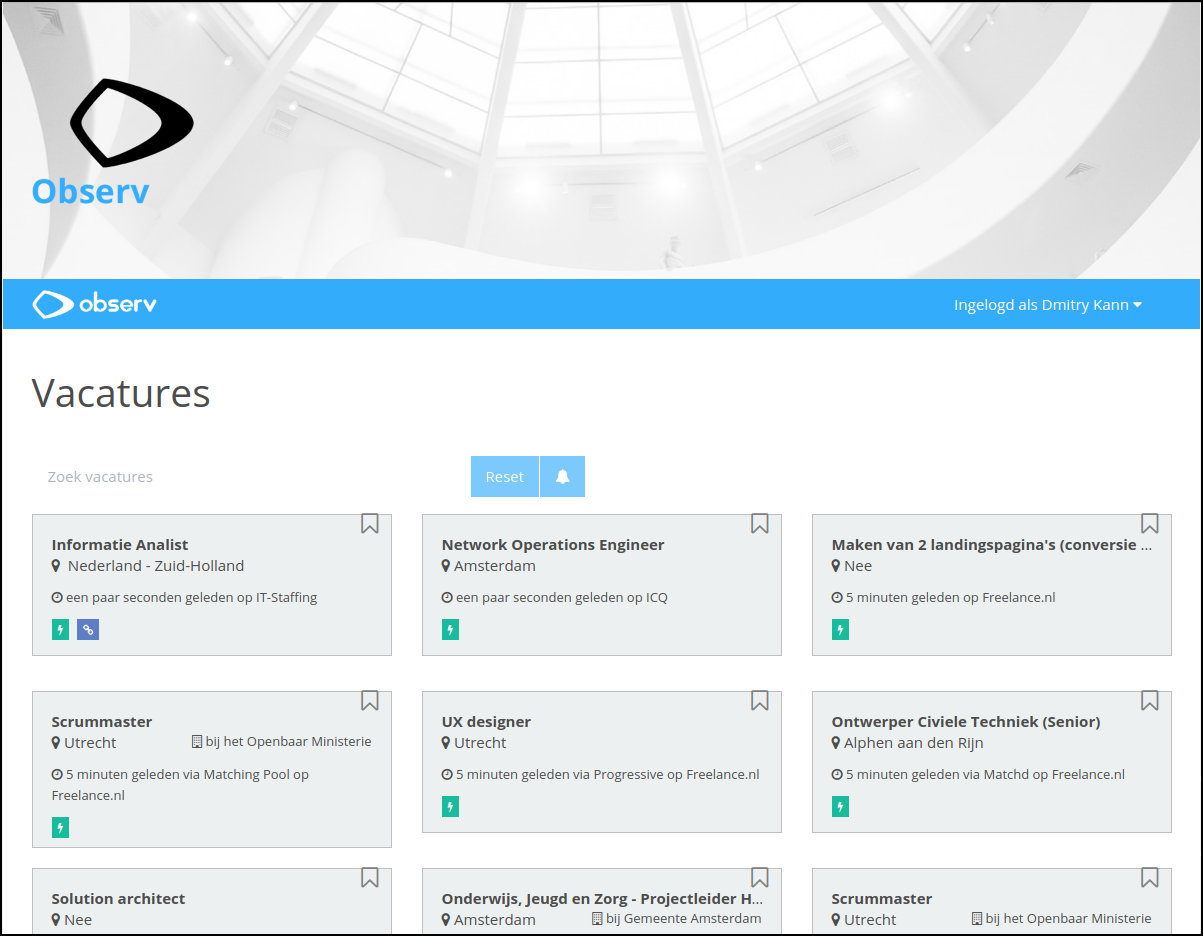The height and width of the screenshot is (936, 1203).
Task: Click '5 minuten geleden via Progressive op Freelance.nl'
Action: tap(608, 775)
